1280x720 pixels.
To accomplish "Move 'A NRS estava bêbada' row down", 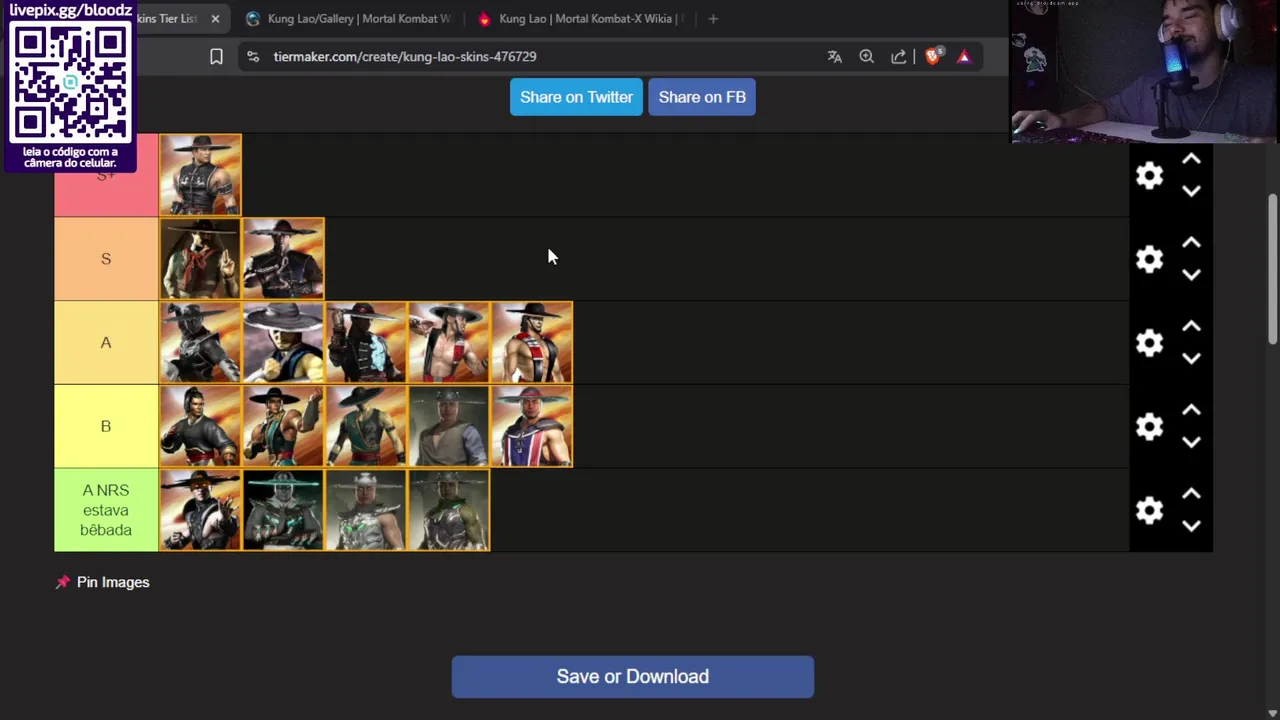I will 1191,526.
